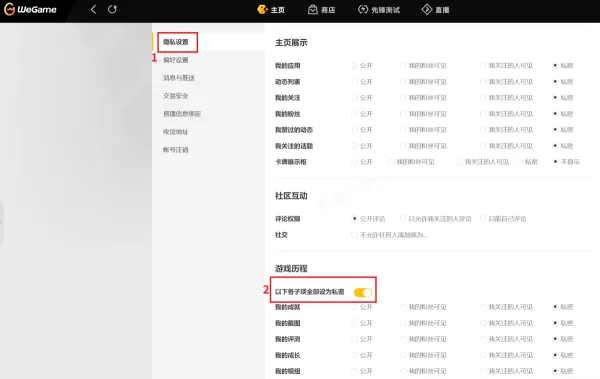The image size is (600, 379).
Task: Set 我的评测 to 公开
Action: pos(354,339)
